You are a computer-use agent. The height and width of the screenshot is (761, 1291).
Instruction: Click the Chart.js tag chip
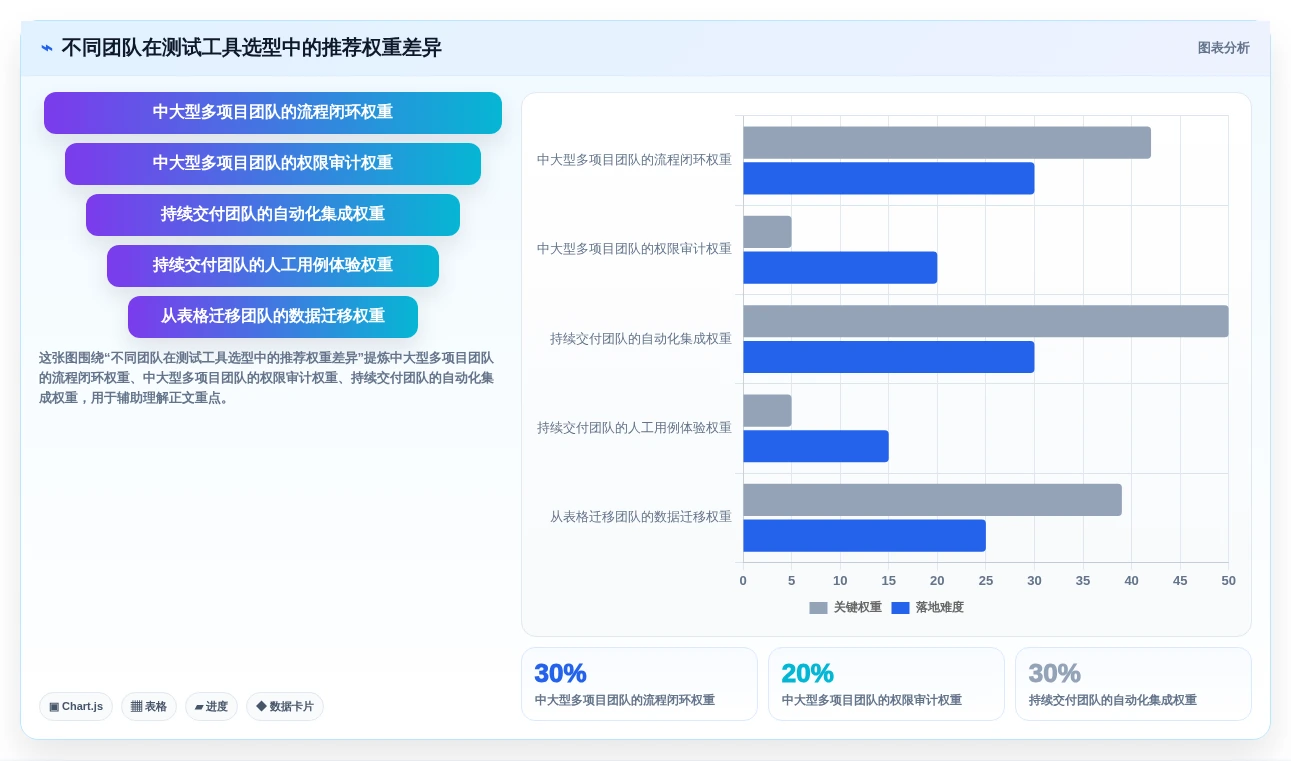(76, 707)
